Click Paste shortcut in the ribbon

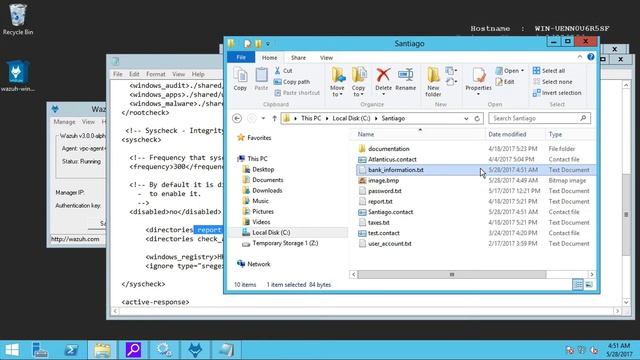pos(297,93)
